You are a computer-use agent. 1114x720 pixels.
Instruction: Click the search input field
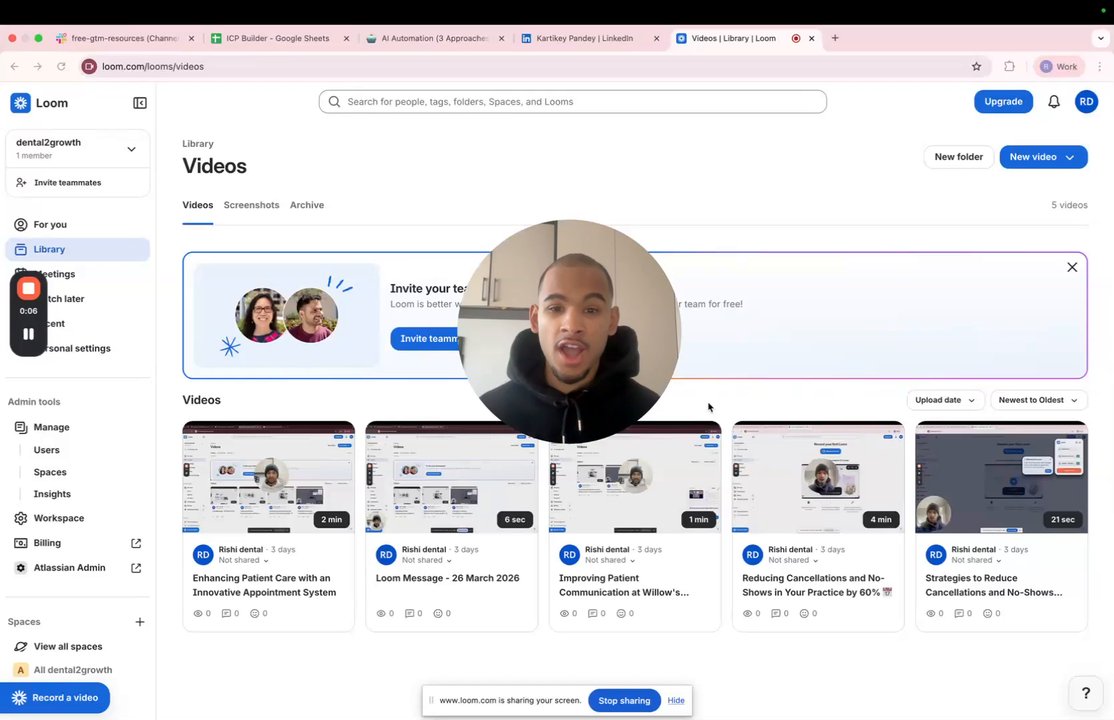point(573,102)
